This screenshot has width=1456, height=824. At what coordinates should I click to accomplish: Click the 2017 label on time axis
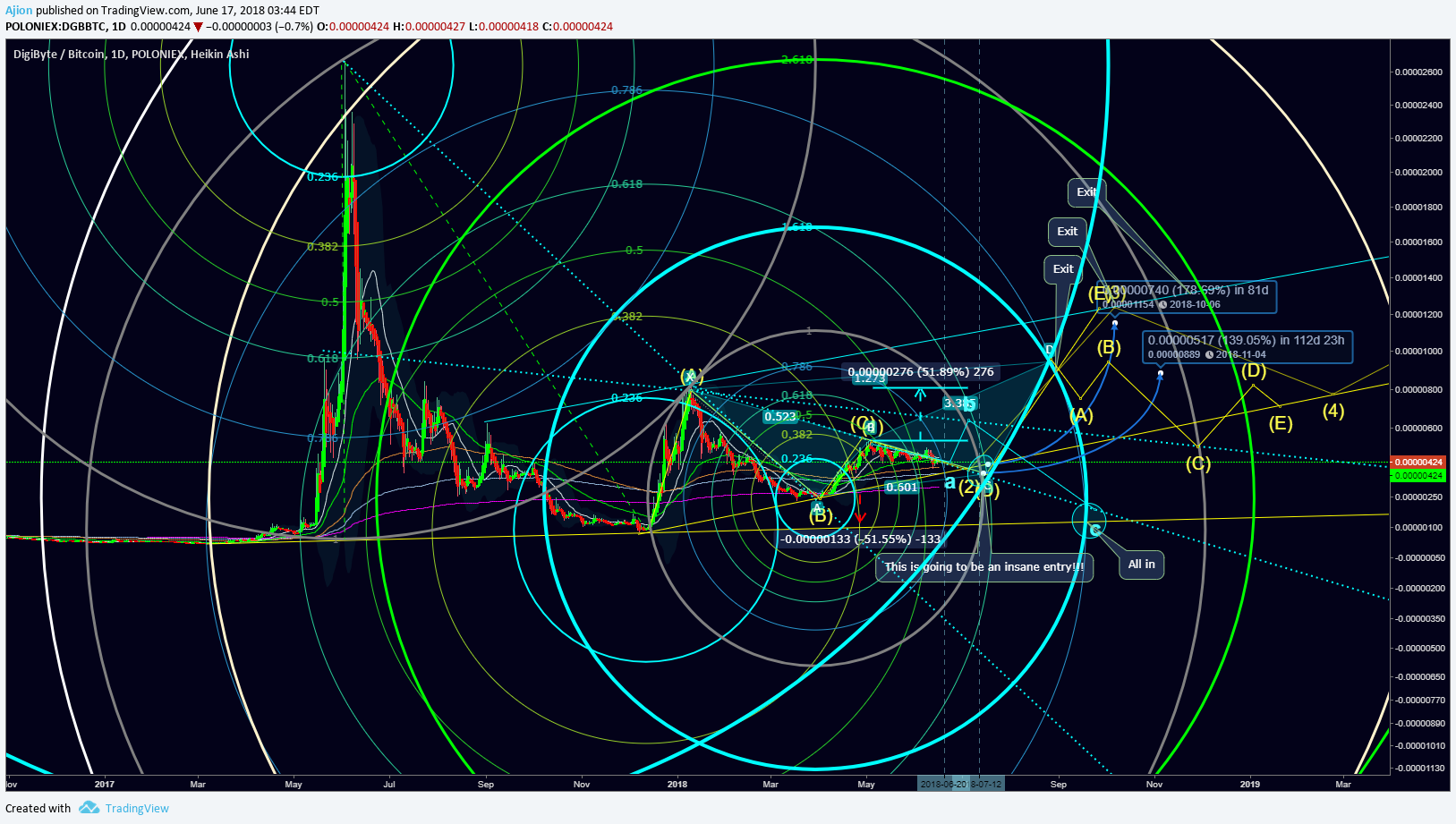[105, 785]
